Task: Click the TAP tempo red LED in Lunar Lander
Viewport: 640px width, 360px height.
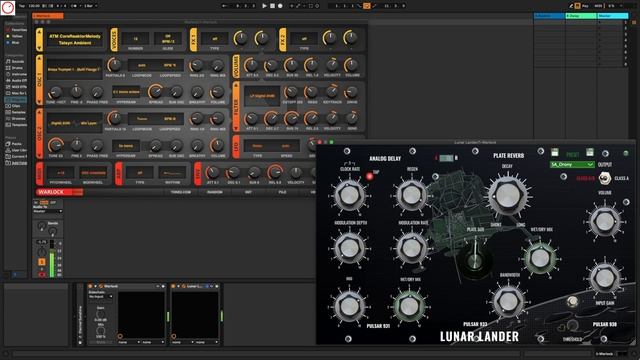Action: point(370,176)
